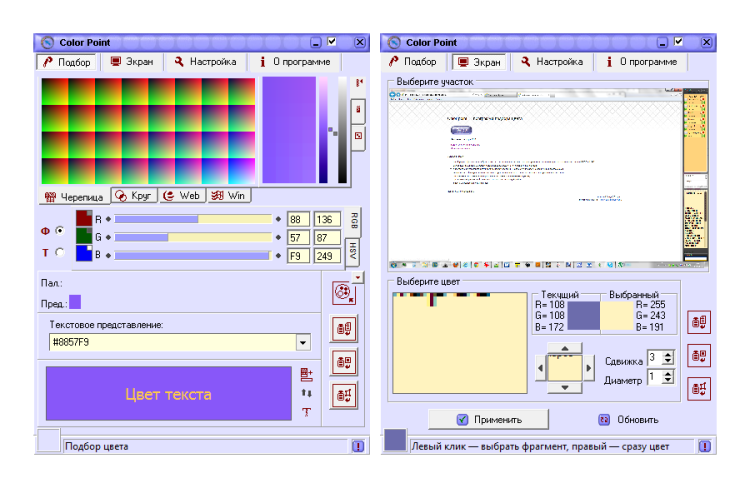Adjust the G channel slider bar
This screenshot has width=750, height=488.
pyautogui.click(x=193, y=237)
